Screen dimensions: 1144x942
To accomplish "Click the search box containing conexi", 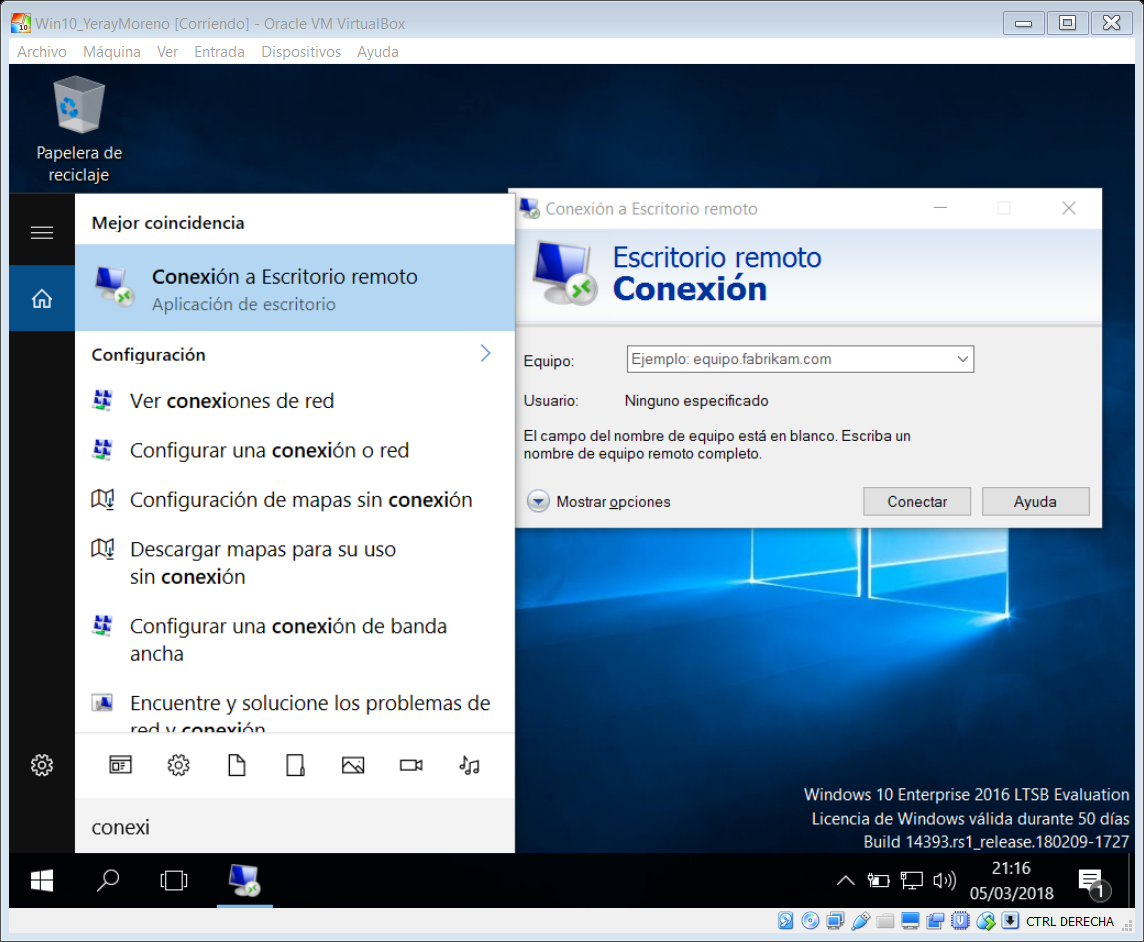I will 295,827.
